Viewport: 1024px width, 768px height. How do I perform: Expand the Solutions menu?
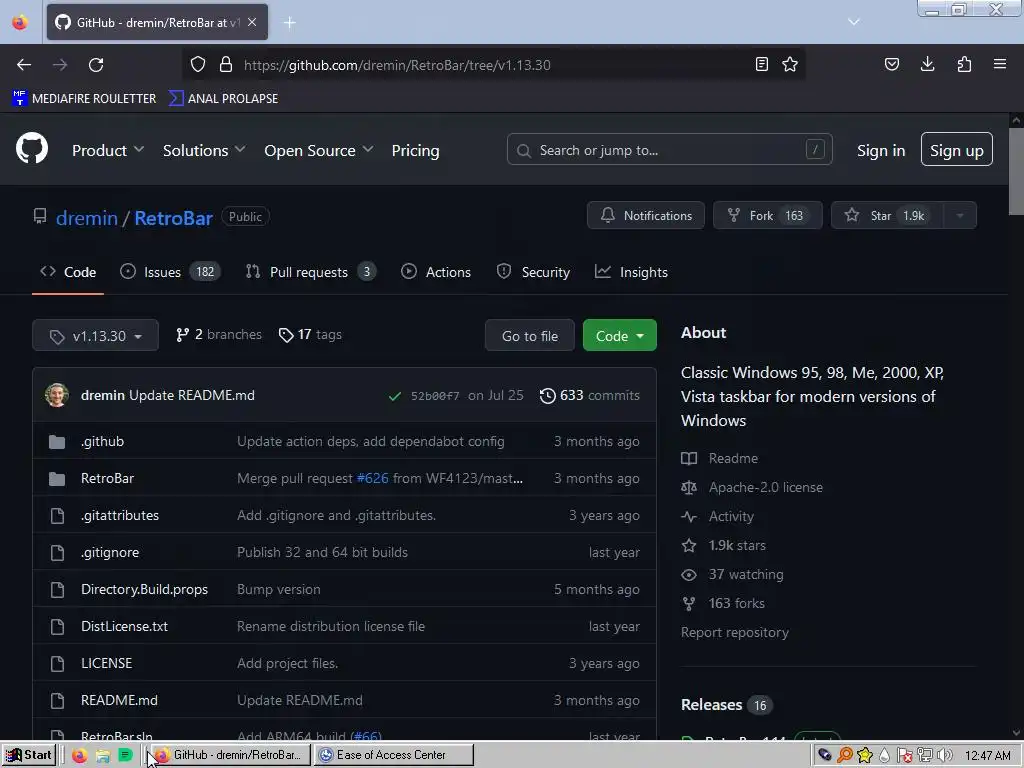[204, 150]
